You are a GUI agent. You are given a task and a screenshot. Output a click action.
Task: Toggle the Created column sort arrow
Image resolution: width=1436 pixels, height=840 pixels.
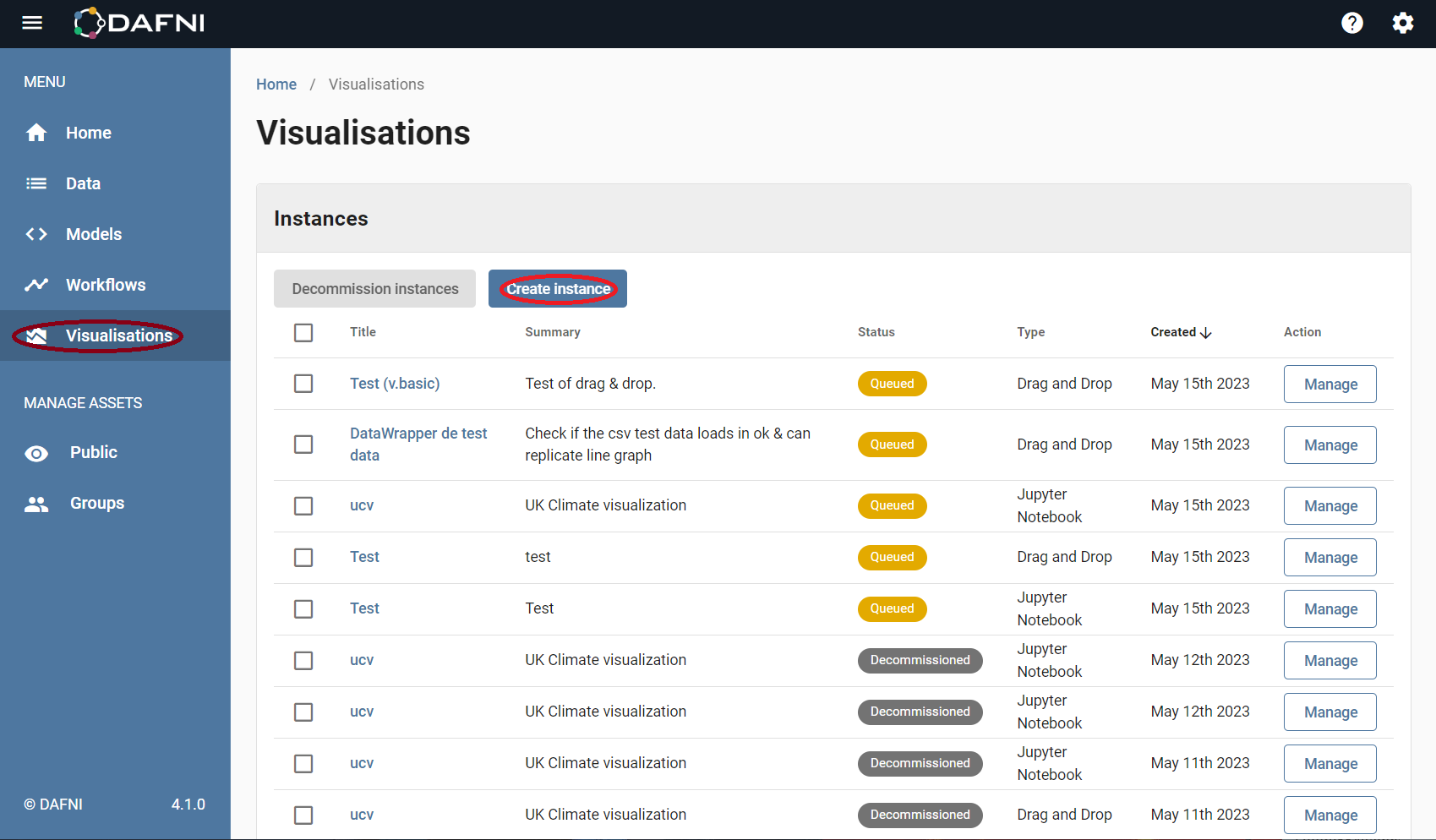(x=1207, y=332)
